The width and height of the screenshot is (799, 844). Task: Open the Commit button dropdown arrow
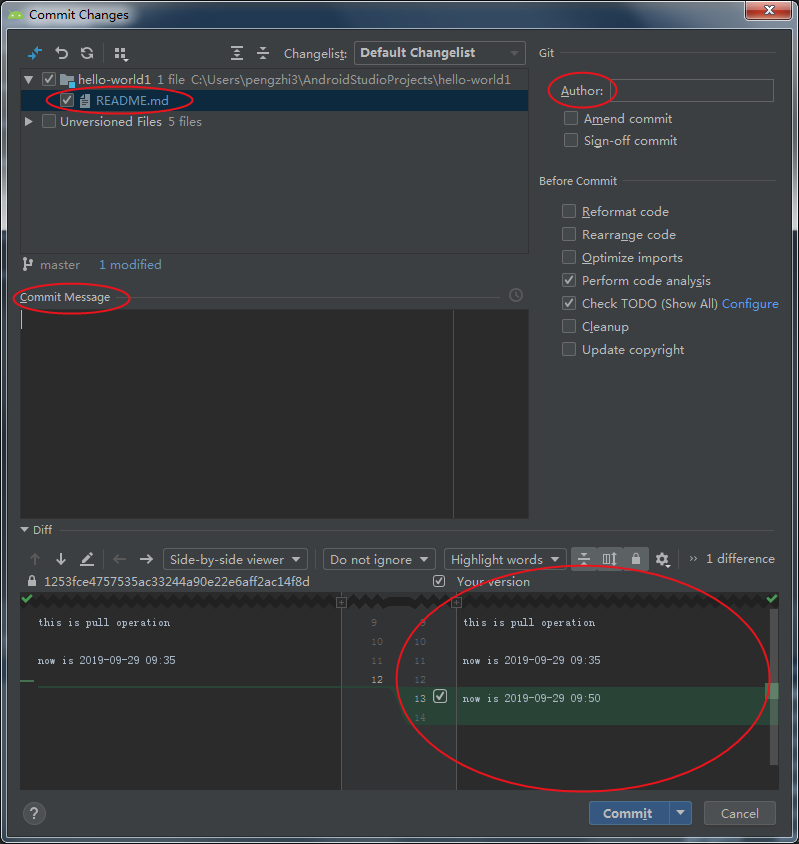click(681, 813)
